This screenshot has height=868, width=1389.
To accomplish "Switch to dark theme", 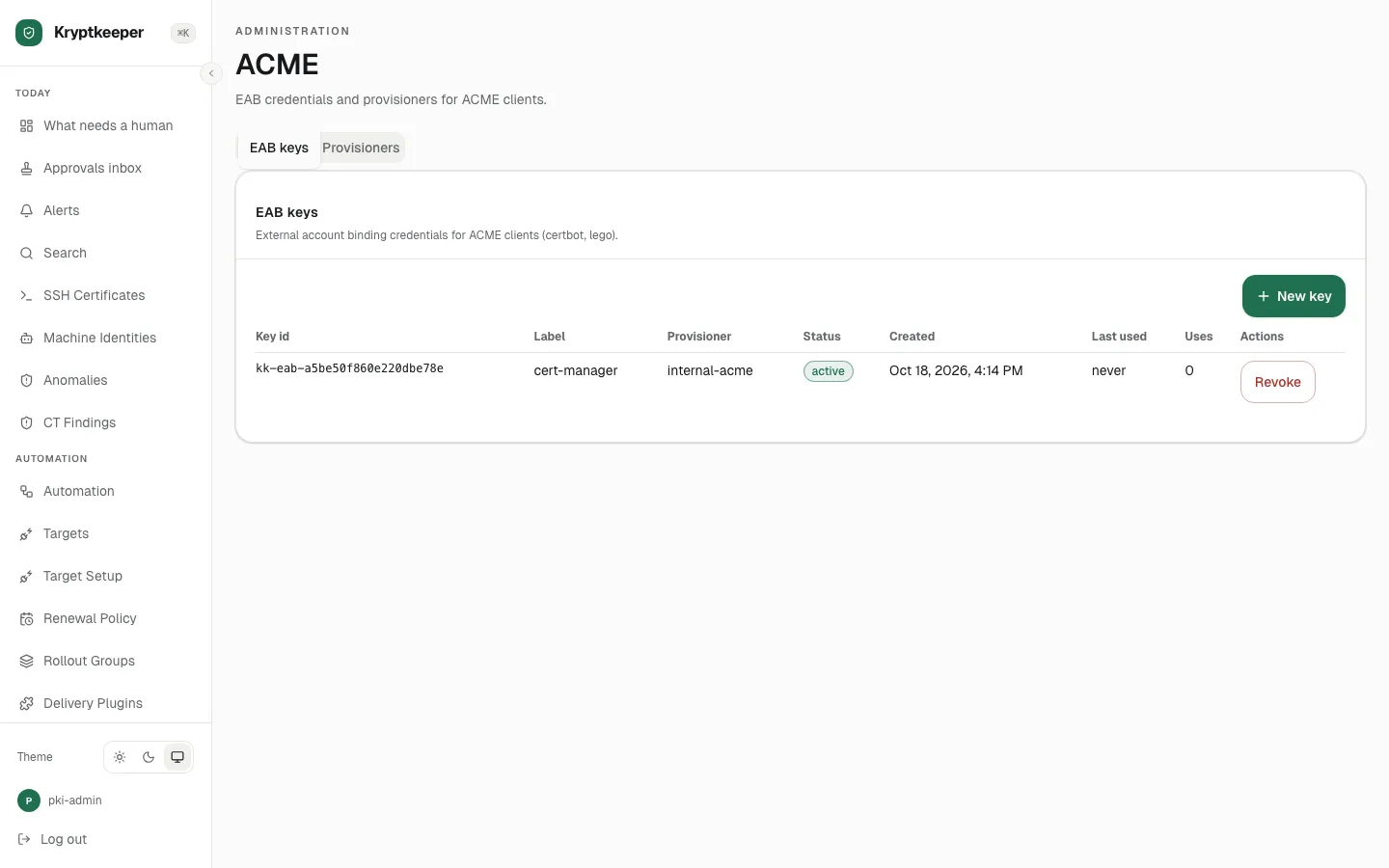I will 149,757.
